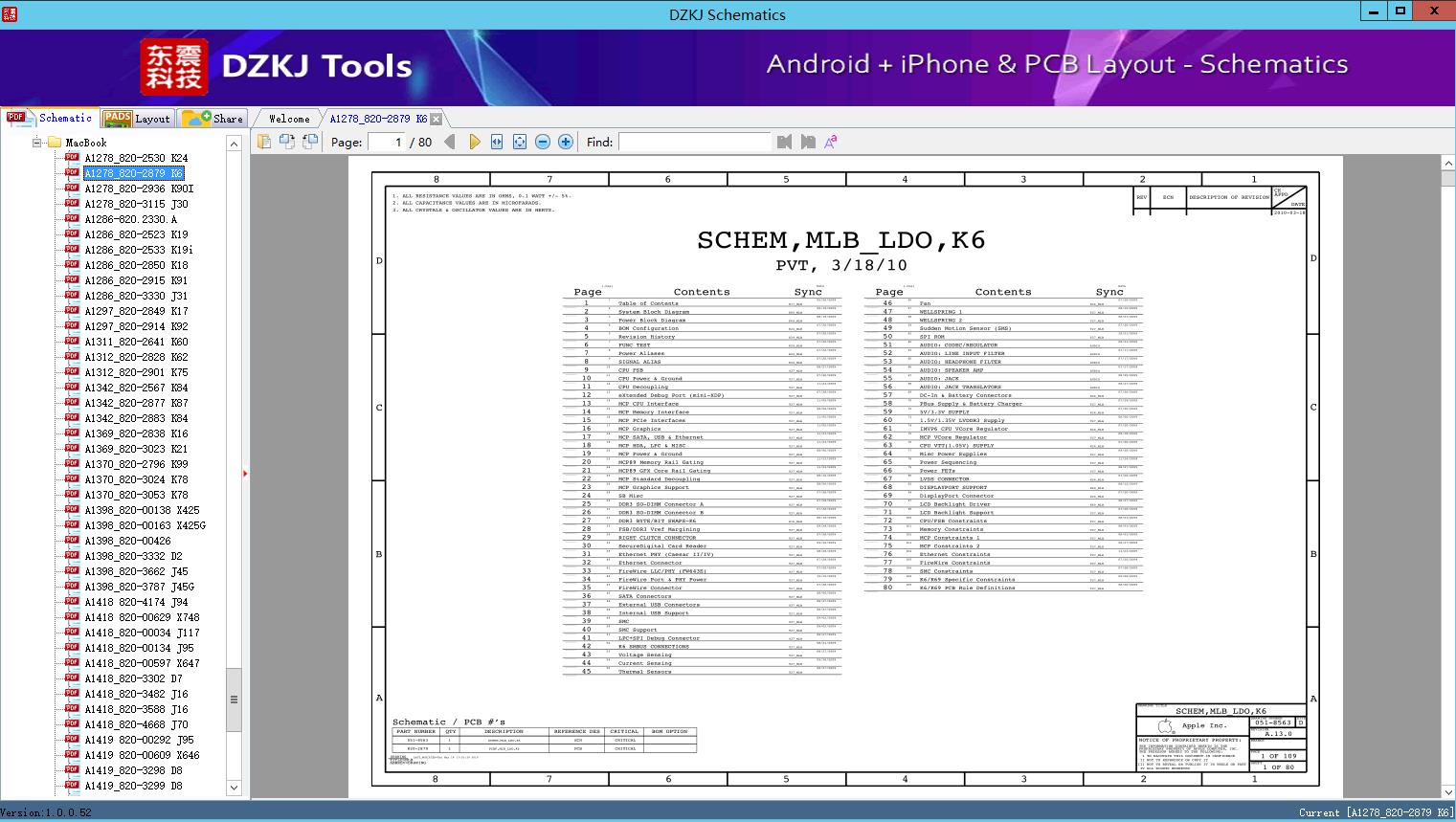Image resolution: width=1456 pixels, height=822 pixels.
Task: Open A1286_820-2850 K18 schematic
Action: click(136, 265)
